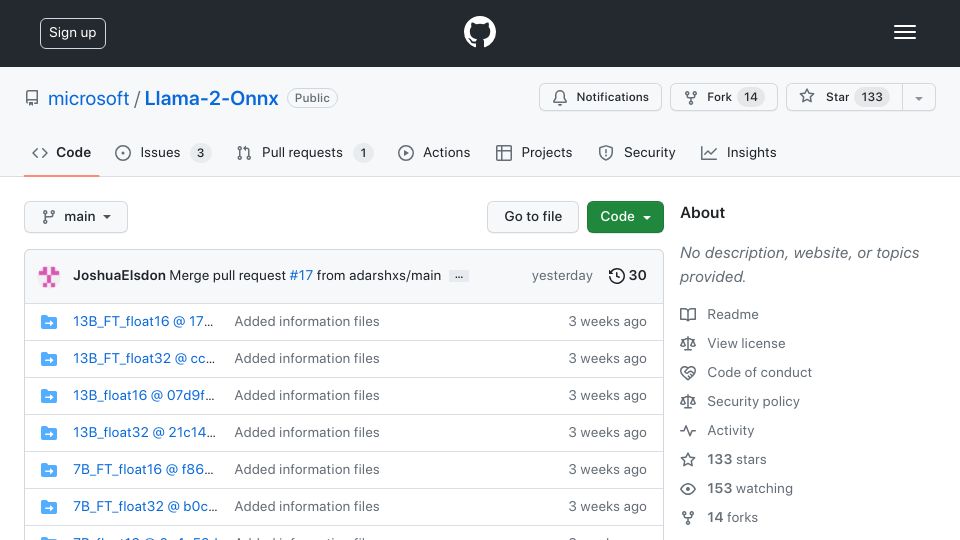Click the Sign up button
Viewport: 960px width, 540px height.
pyautogui.click(x=73, y=33)
